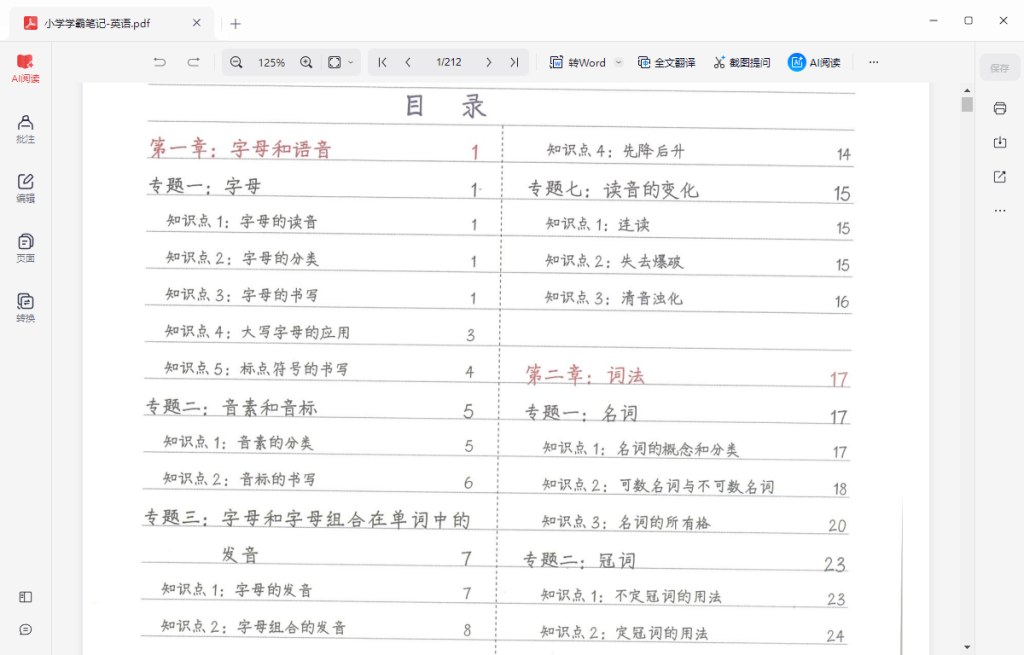The image size is (1024, 655).
Task: Open the 编辑 editing panel
Action: (x=25, y=186)
